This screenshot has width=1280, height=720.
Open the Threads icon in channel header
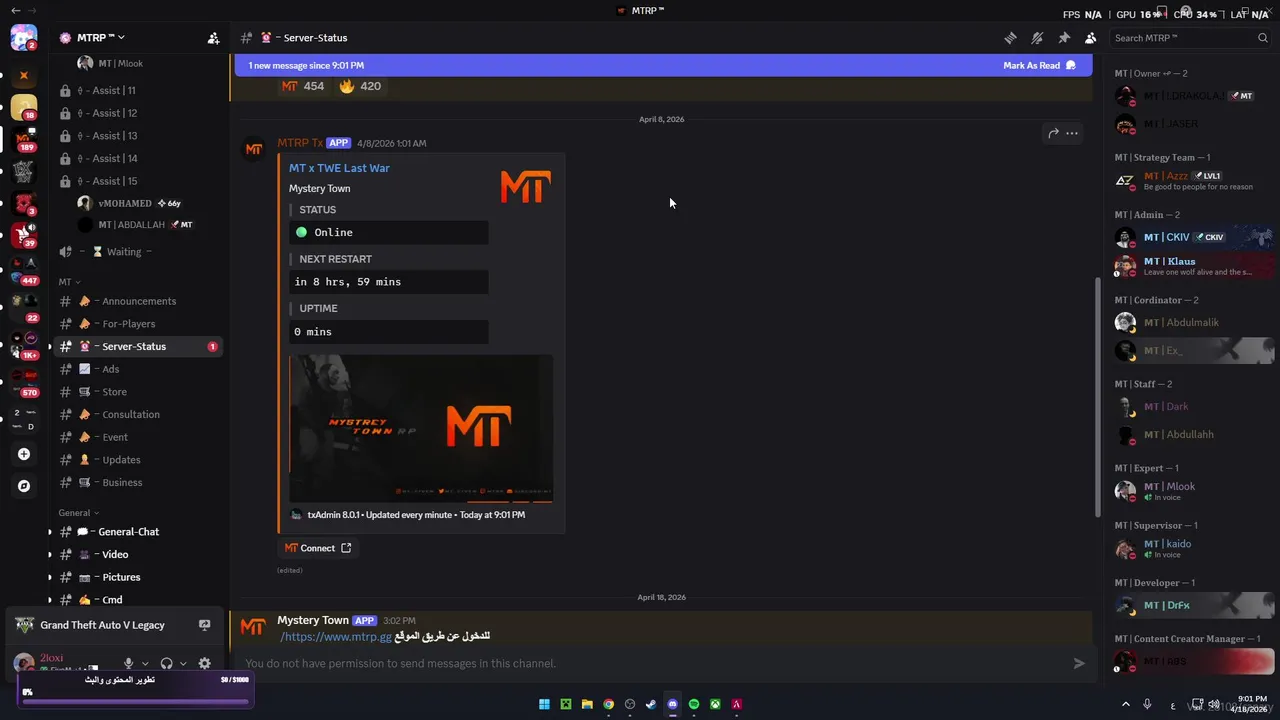1010,38
